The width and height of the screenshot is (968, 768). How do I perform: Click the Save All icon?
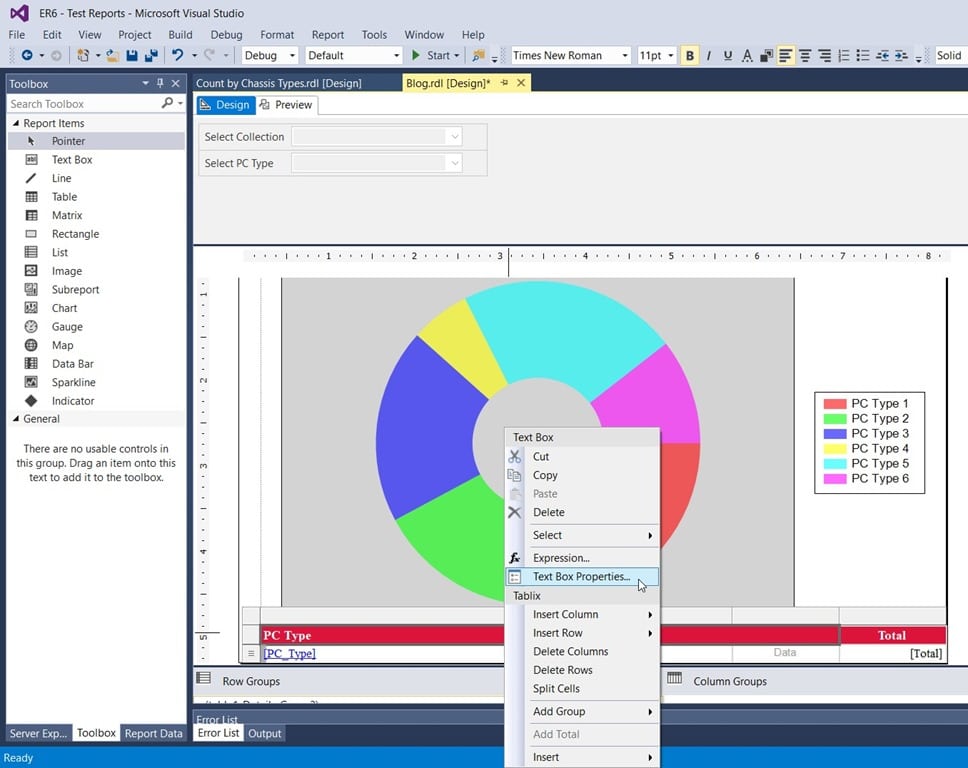[151, 56]
